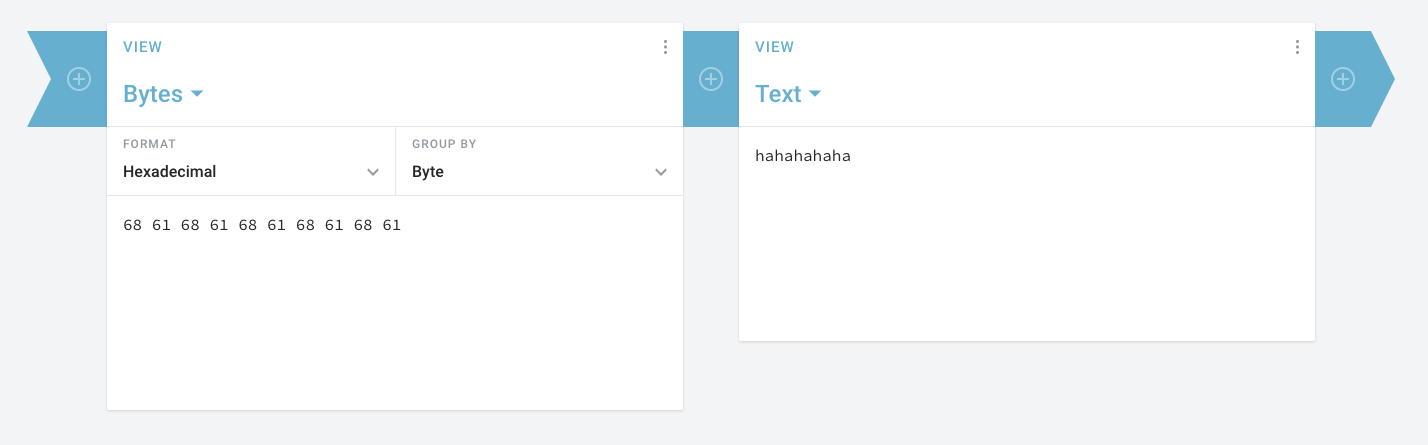Add a brick before the Bytes view
Screen dimensions: 1428x445
pyautogui.click(x=79, y=79)
